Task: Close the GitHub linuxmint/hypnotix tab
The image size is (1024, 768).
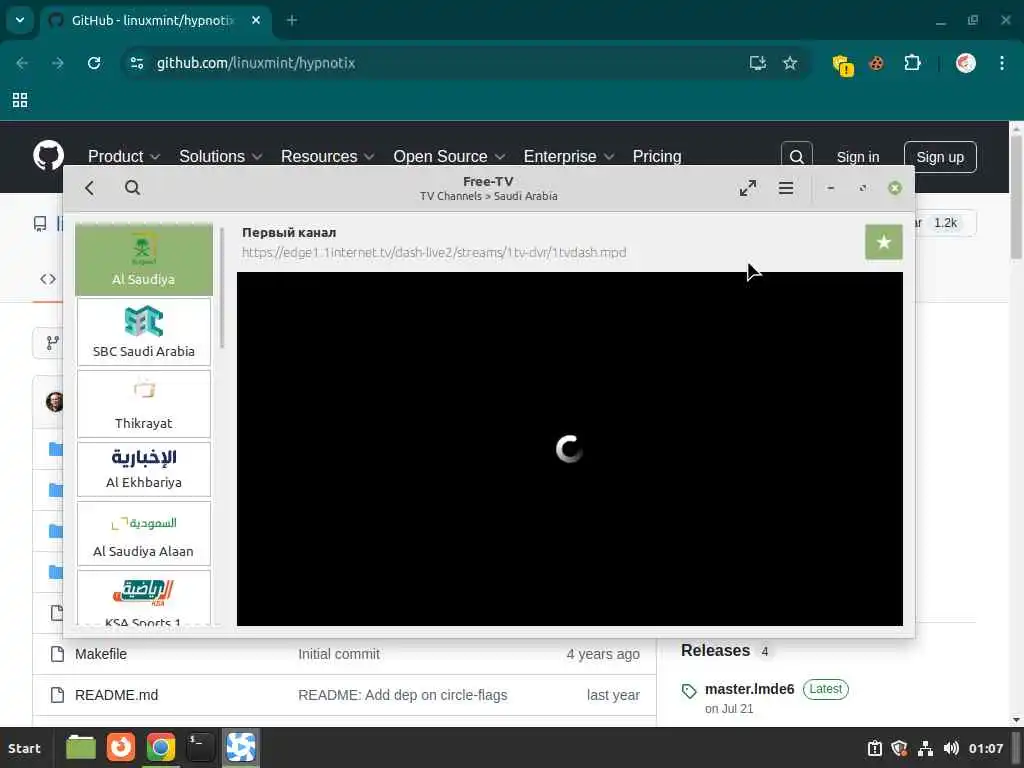Action: 256,20
